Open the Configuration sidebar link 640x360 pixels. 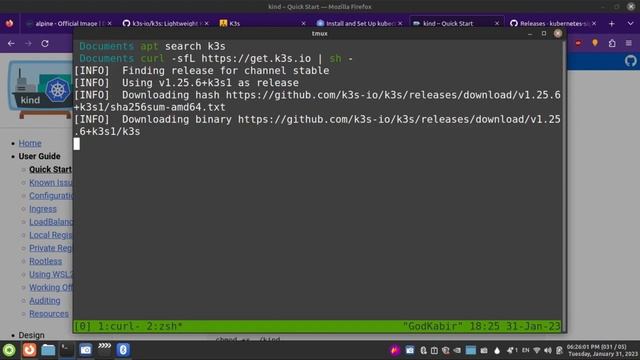51,196
